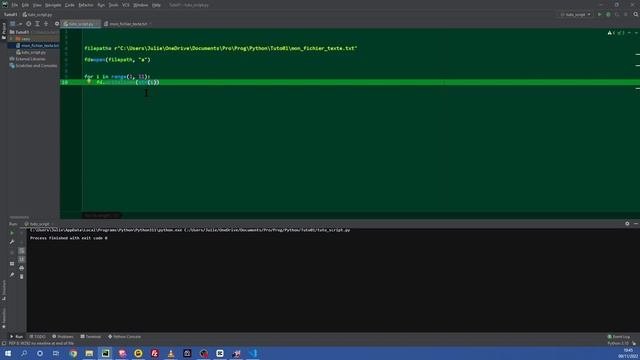Screen dimensions: 640x360
Task: Click the pin tab icon in Run panel
Action: (x=12, y=275)
